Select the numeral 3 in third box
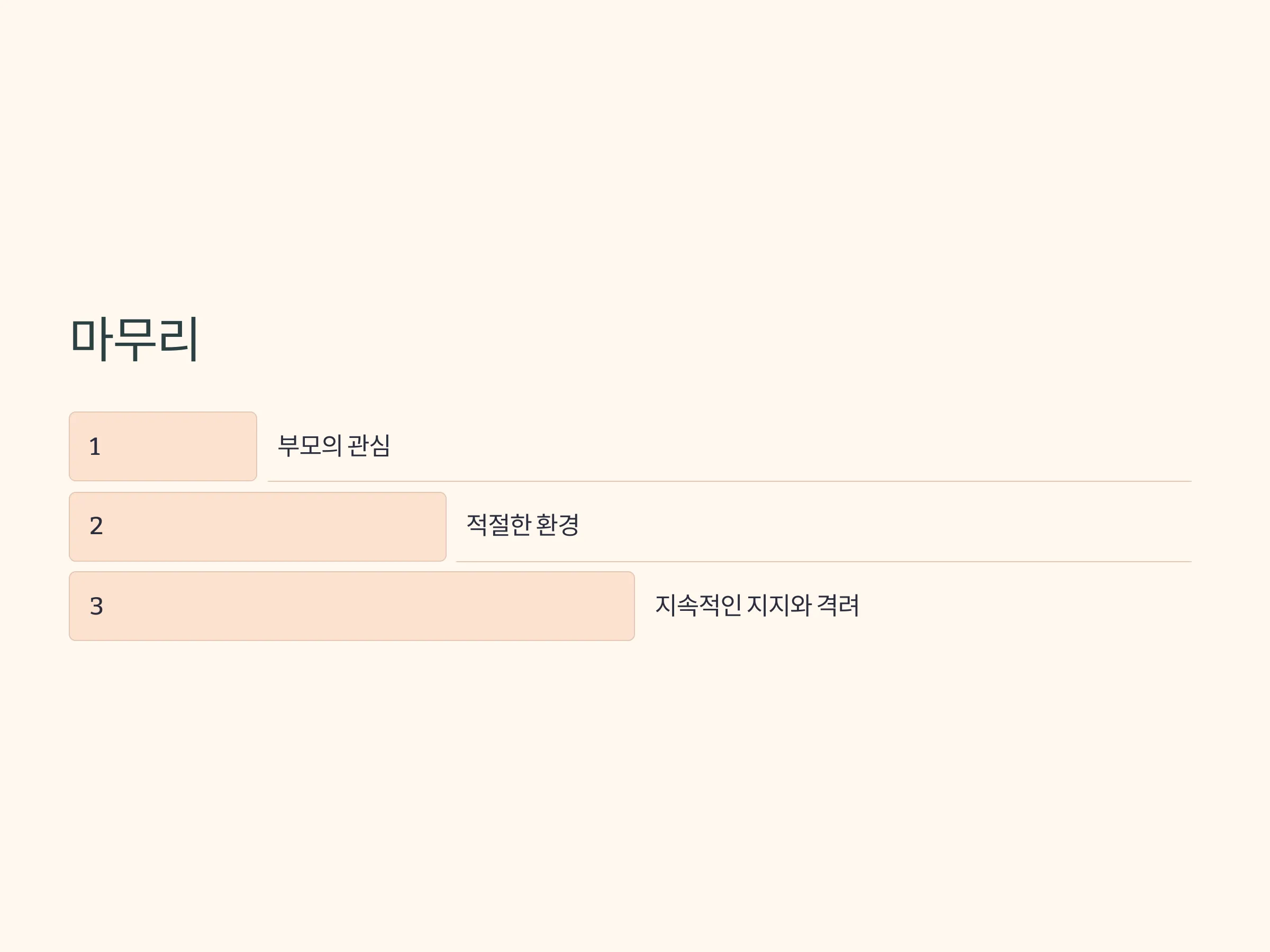This screenshot has height=952, width=1270. pyautogui.click(x=96, y=606)
